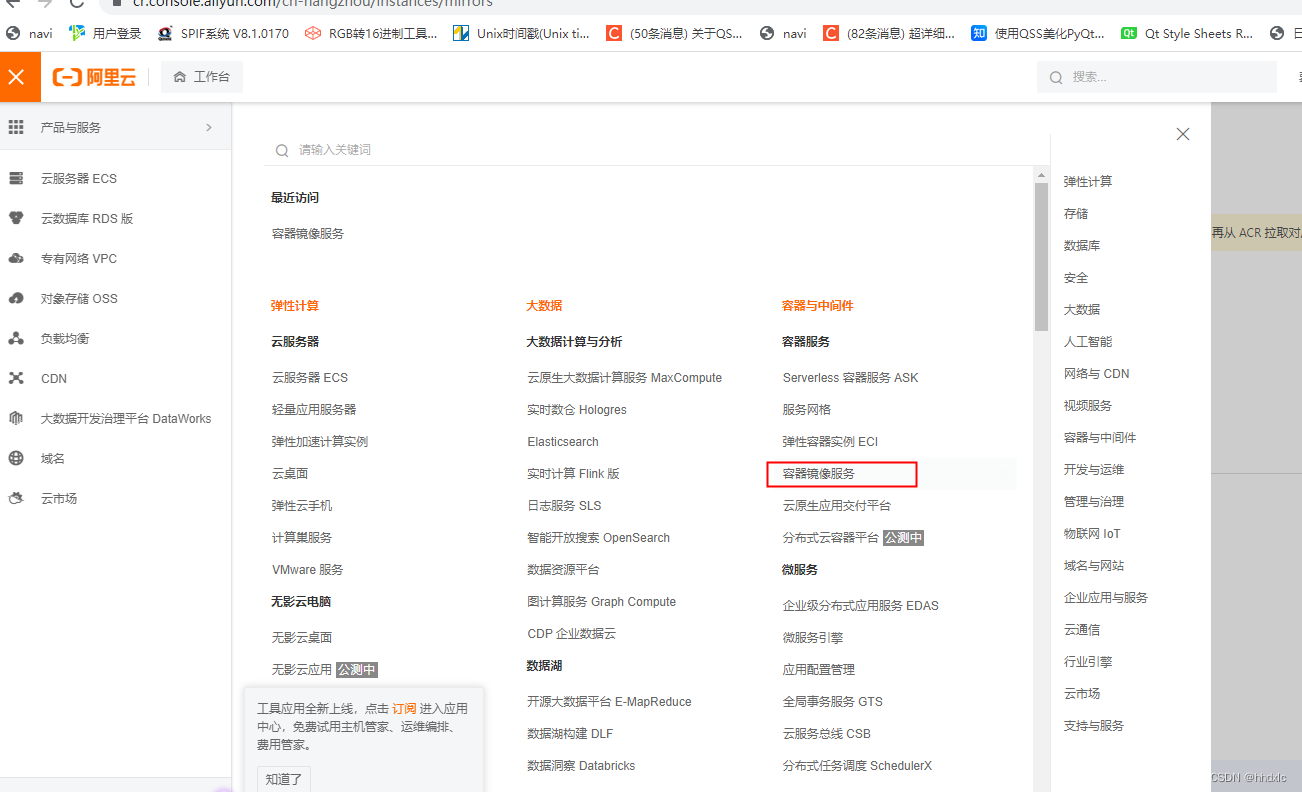Open 云原生大数据计算服务 MaxCompute link
Viewport: 1302px width, 792px height.
(x=625, y=378)
